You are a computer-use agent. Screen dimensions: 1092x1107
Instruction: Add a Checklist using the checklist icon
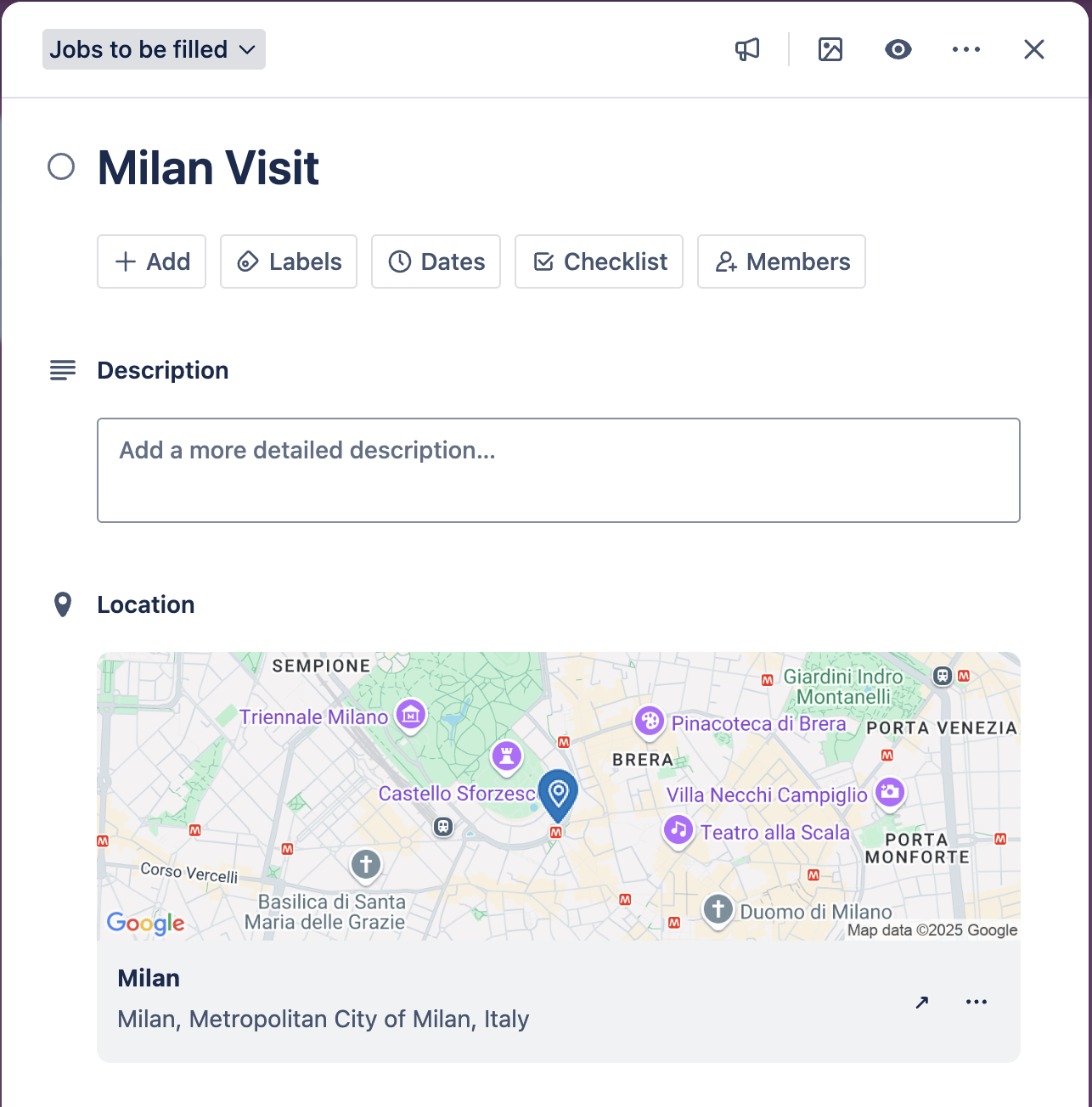pos(543,261)
